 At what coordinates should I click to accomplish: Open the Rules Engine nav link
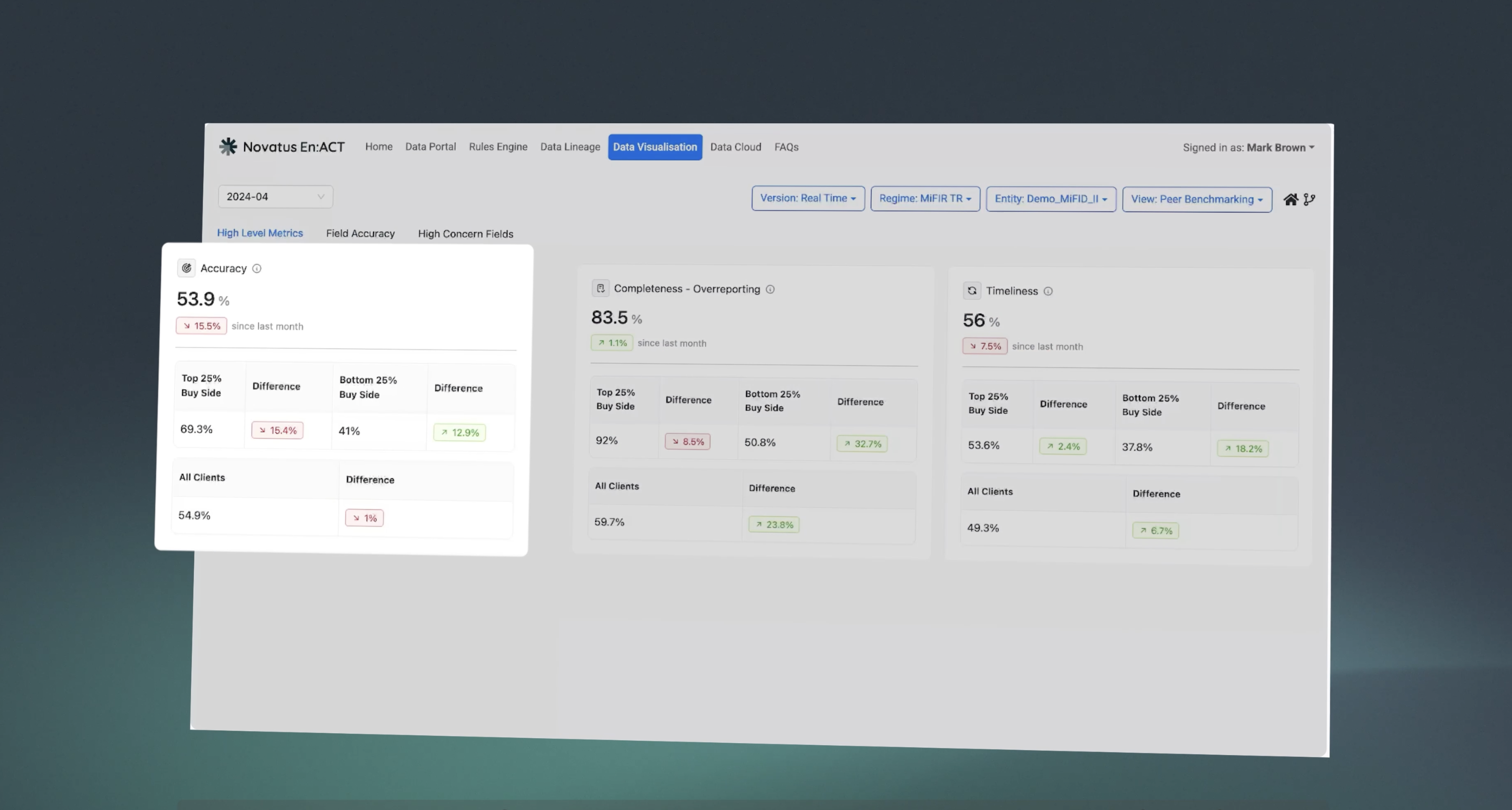[498, 147]
